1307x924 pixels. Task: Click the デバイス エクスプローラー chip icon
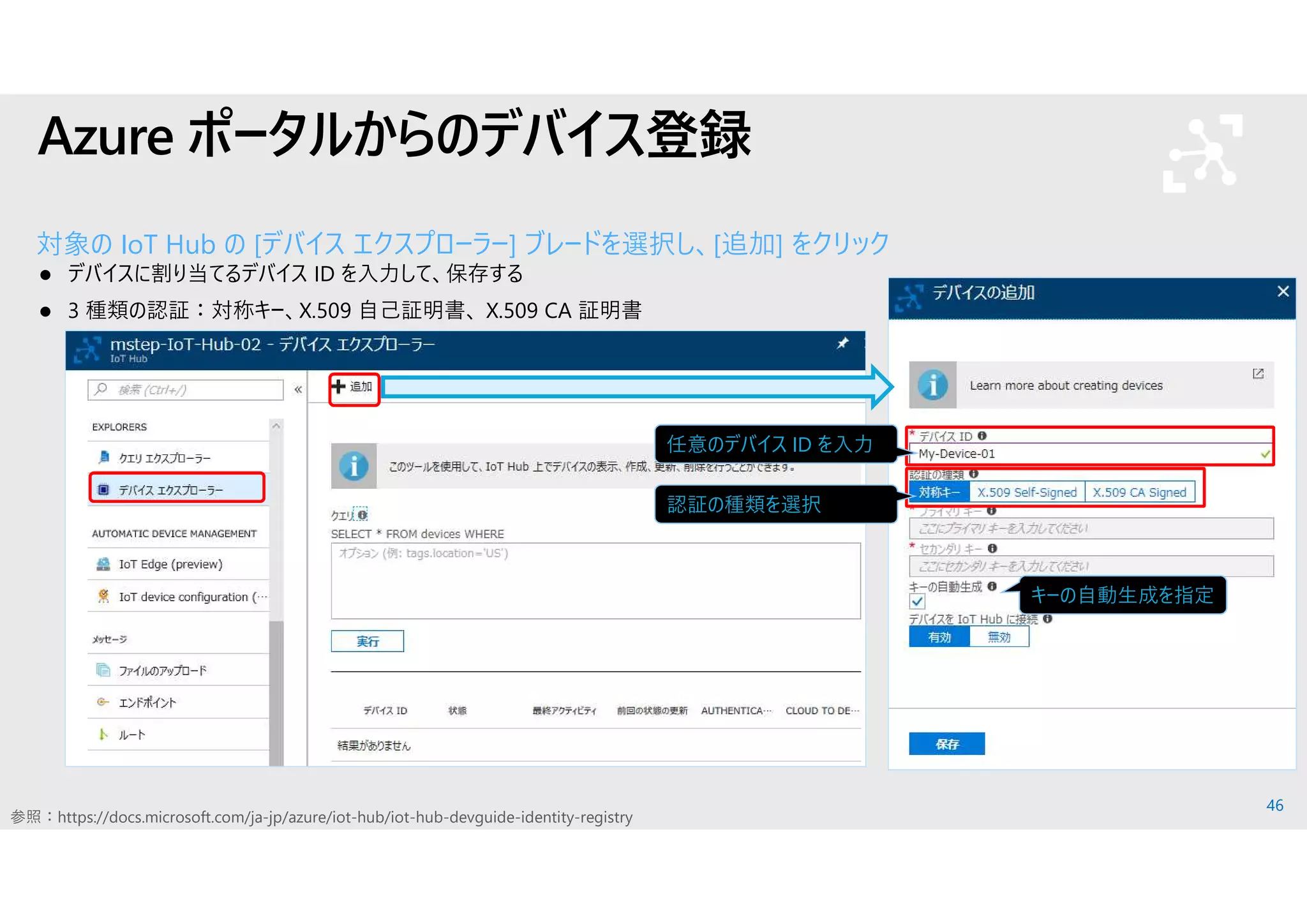pyautogui.click(x=103, y=489)
